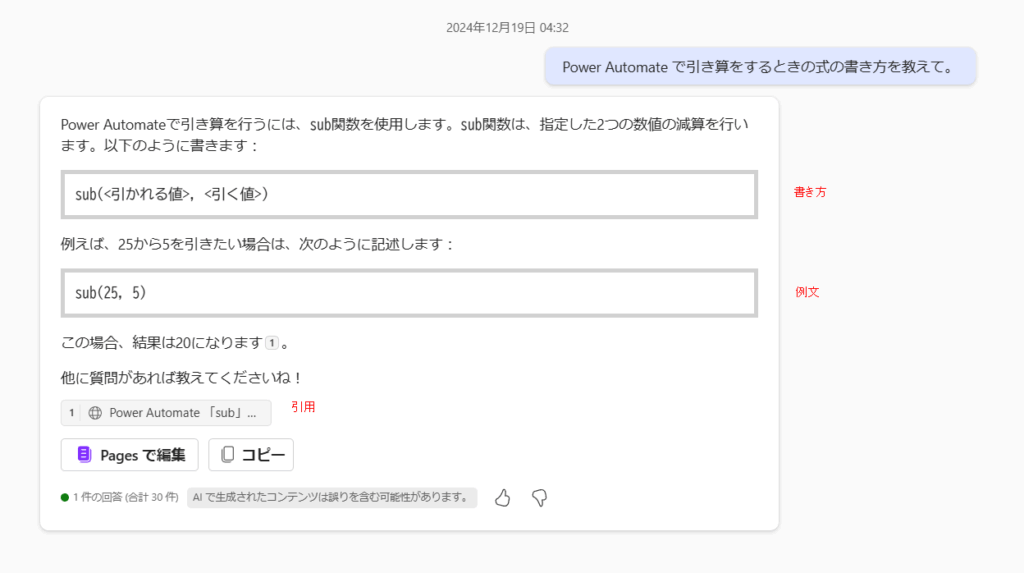Click the 2024年12月19日 04:32 timestamp
The image size is (1024, 573).
click(x=507, y=27)
